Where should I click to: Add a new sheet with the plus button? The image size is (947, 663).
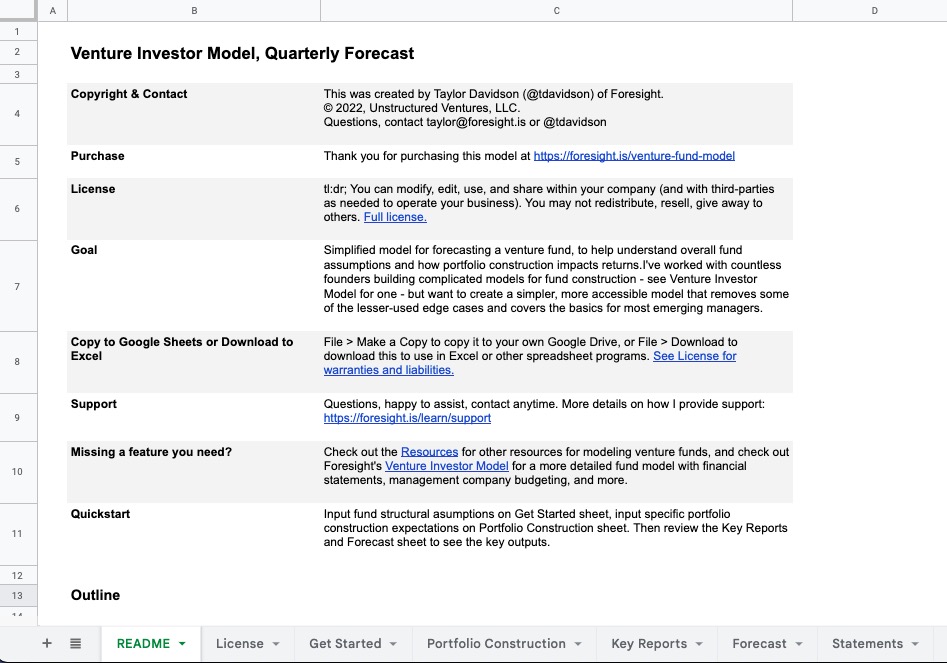[47, 644]
